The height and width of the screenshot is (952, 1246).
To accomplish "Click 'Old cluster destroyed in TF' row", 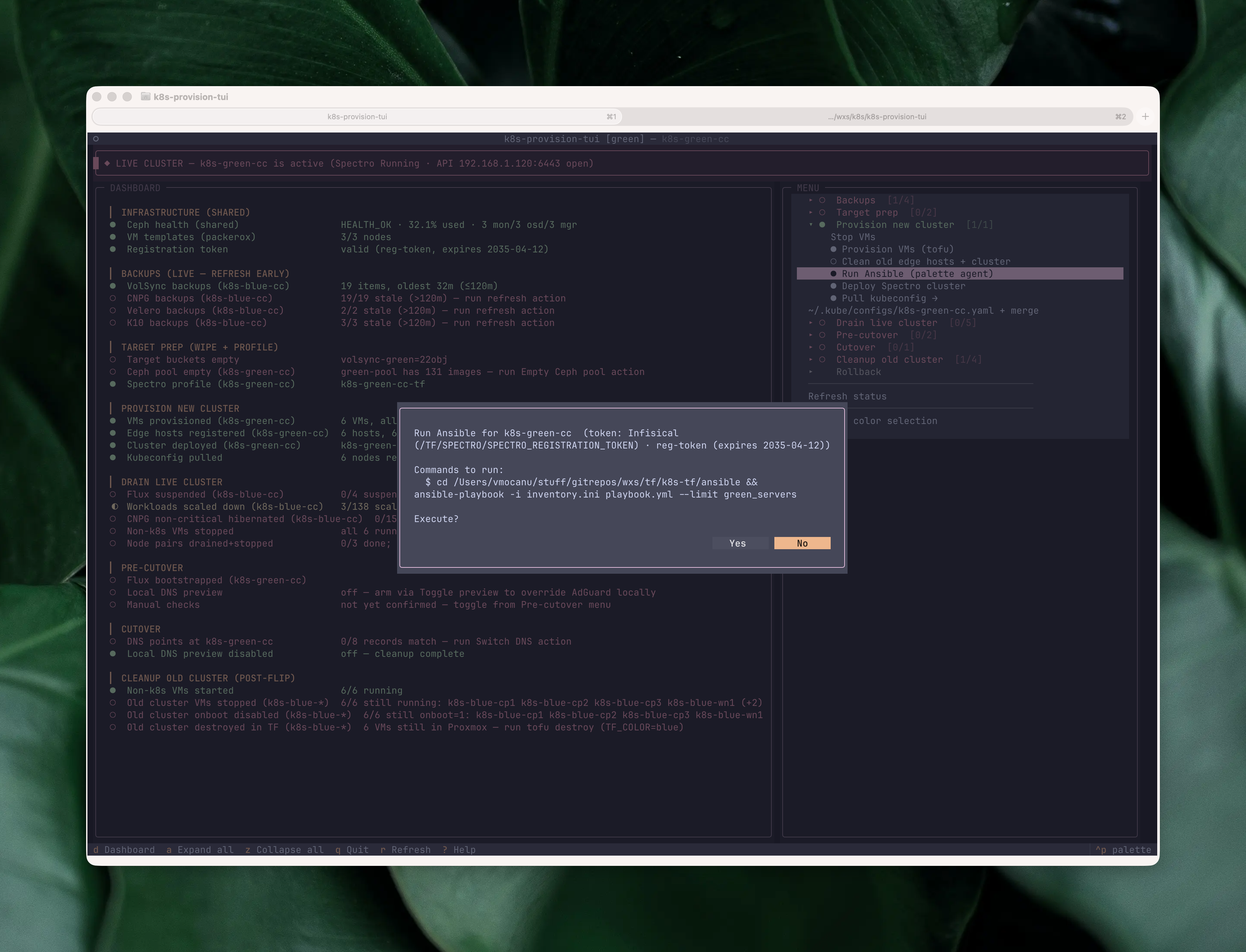I will (x=397, y=727).
